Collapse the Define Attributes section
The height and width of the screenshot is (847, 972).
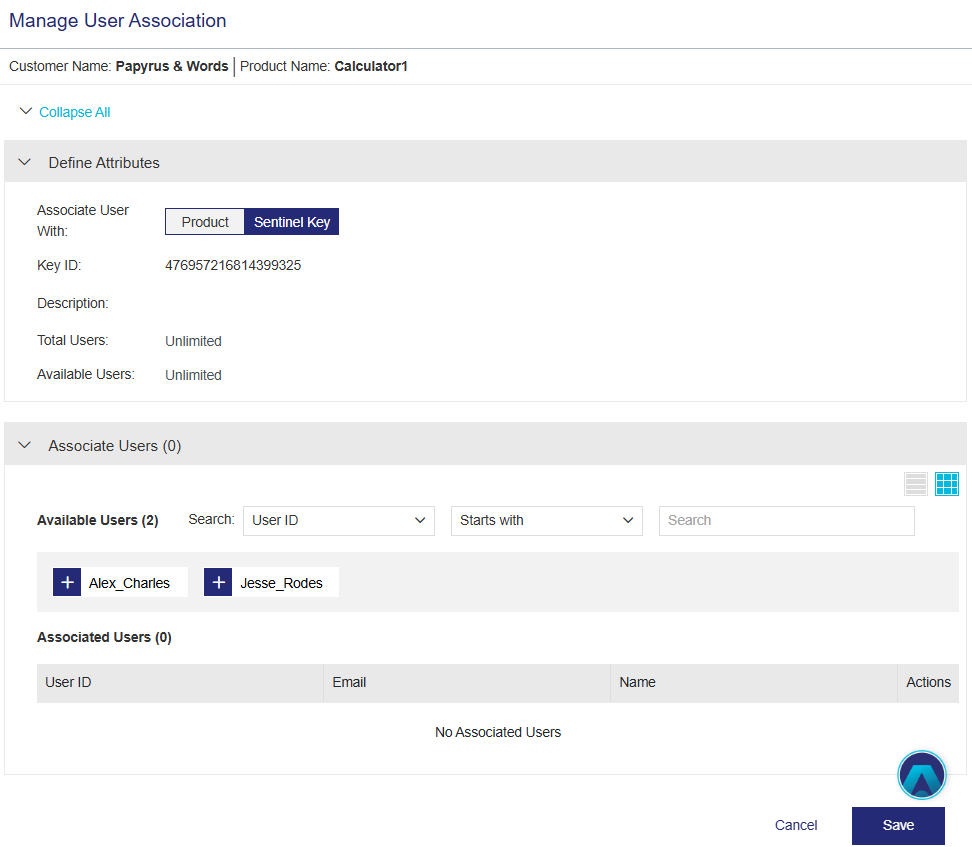pos(26,162)
